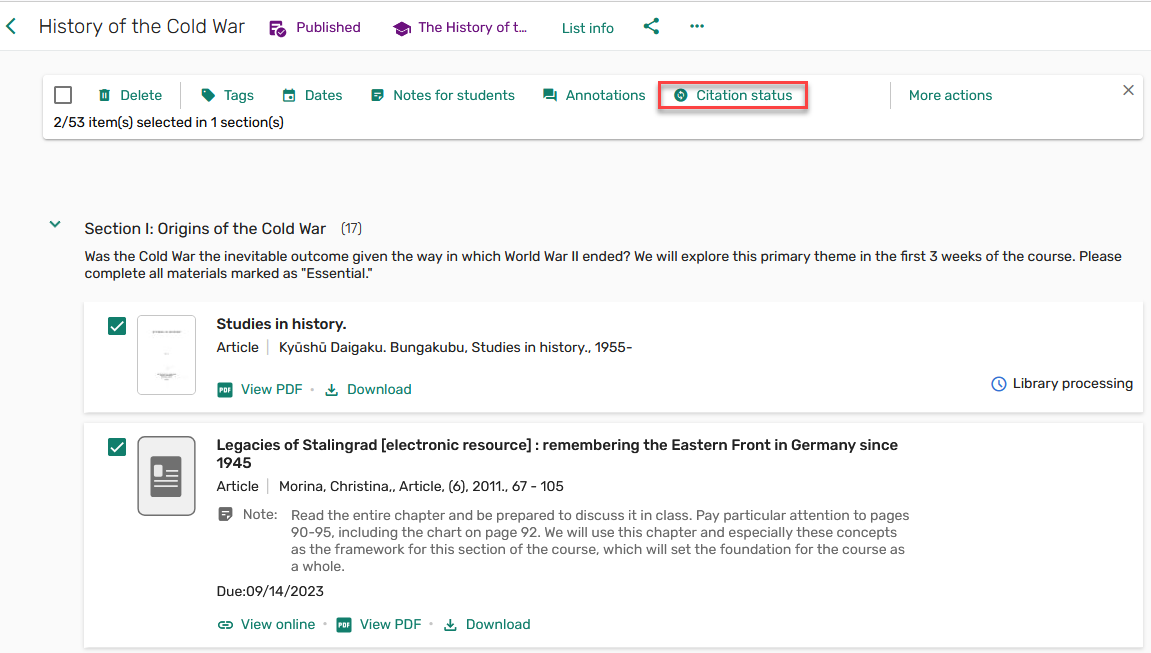Click the Notes for students icon
Screen dimensions: 1151x653
point(377,95)
